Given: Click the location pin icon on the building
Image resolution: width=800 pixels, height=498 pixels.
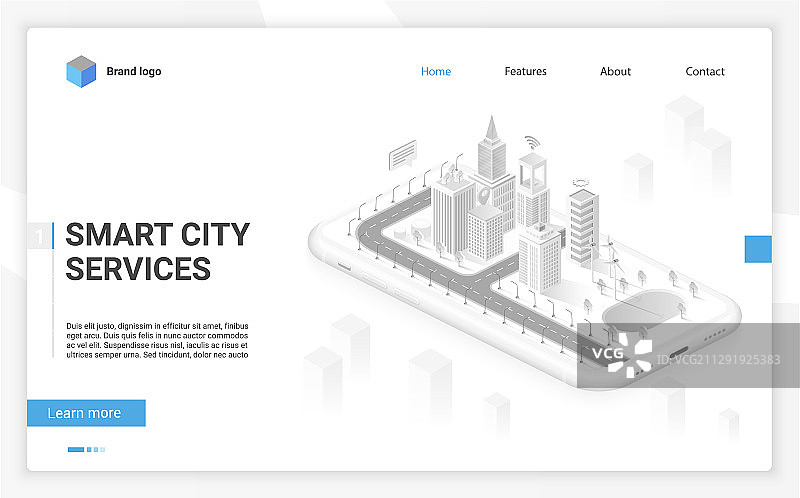Looking at the screenshot, I should 484,194.
